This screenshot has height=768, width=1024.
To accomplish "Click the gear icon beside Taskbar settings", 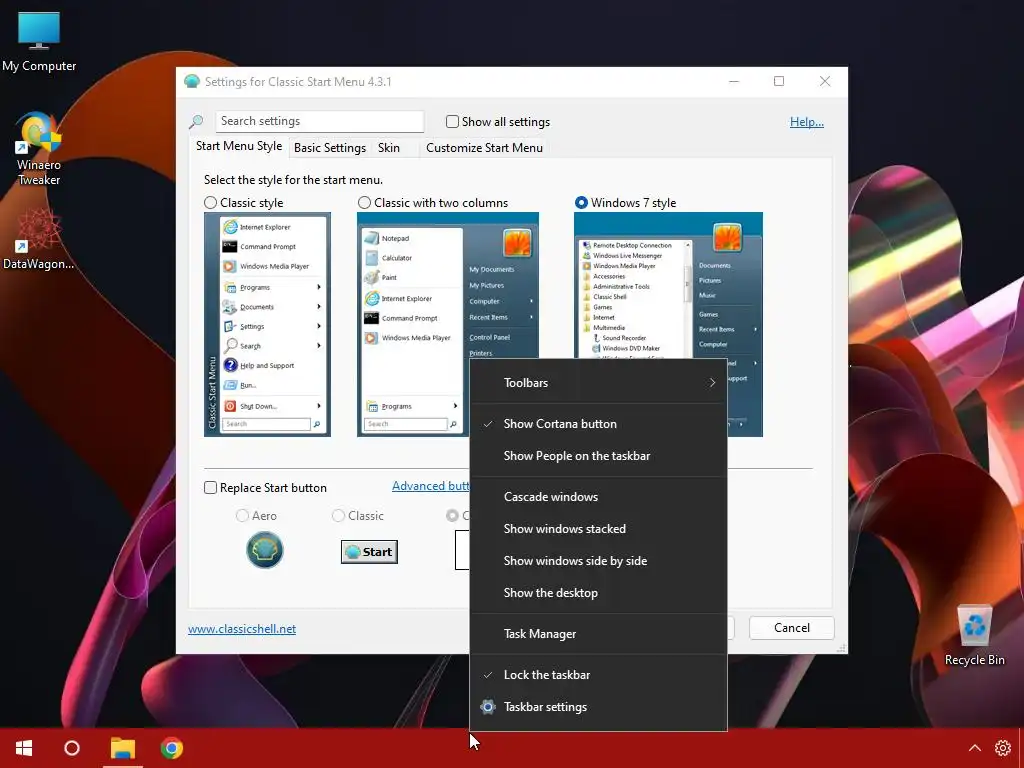I will pos(488,707).
